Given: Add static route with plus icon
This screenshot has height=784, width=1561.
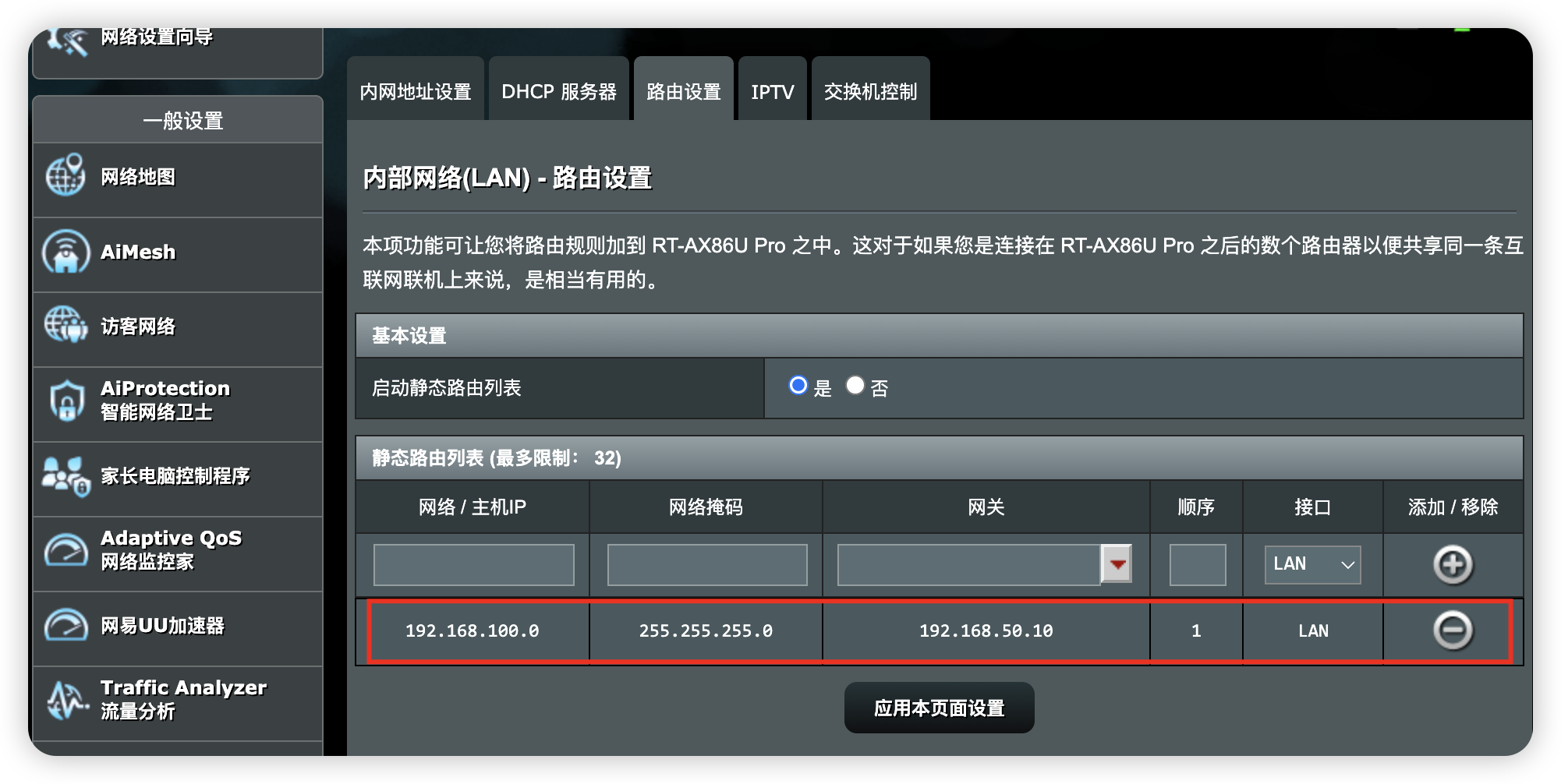Looking at the screenshot, I should coord(1453,565).
